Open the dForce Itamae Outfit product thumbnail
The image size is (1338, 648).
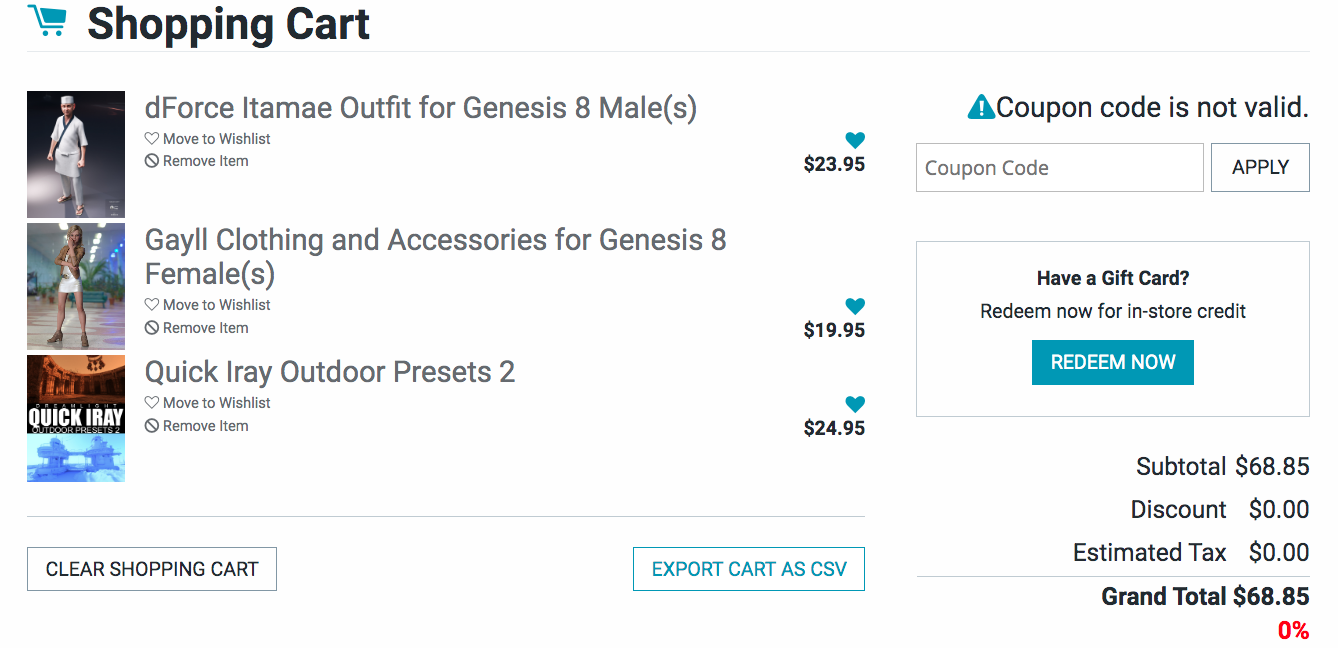pos(76,155)
